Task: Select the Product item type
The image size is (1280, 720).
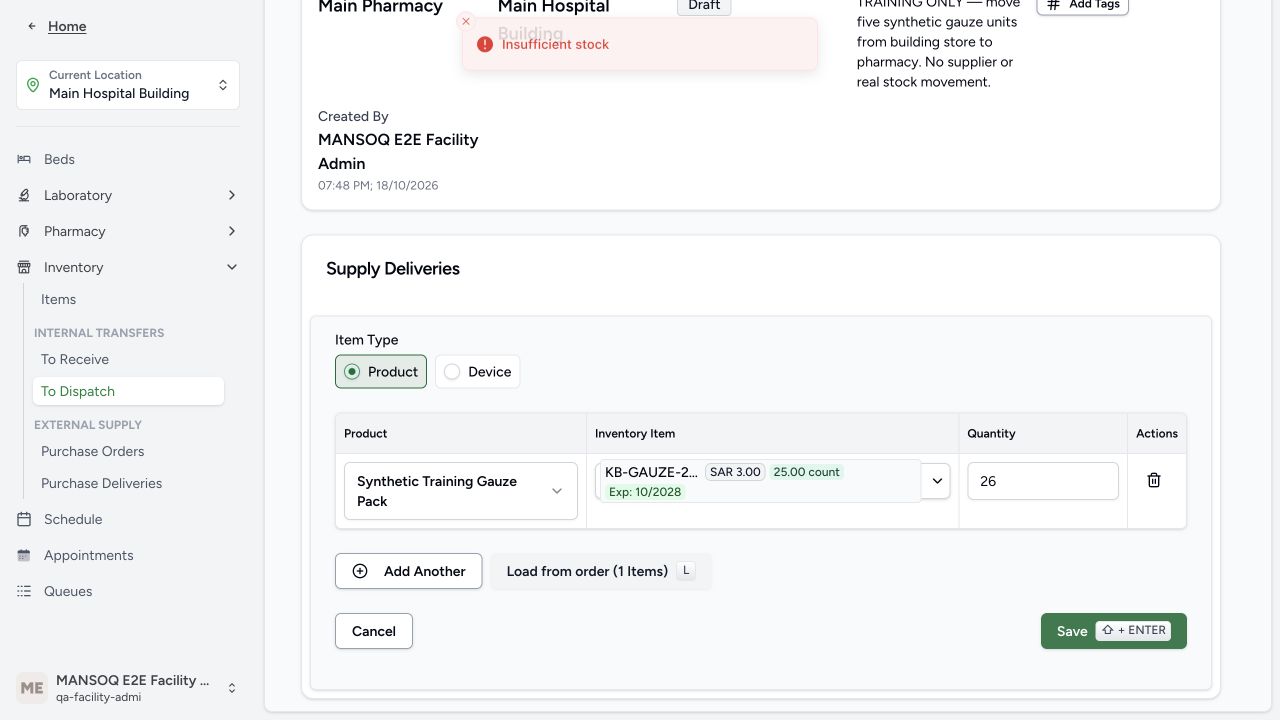Action: tap(381, 371)
